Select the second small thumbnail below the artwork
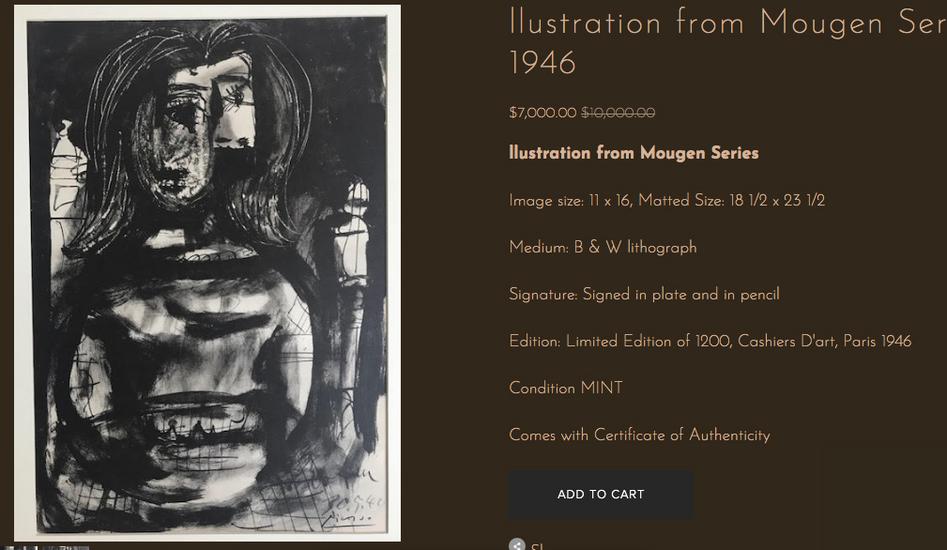947x550 pixels. (68, 548)
